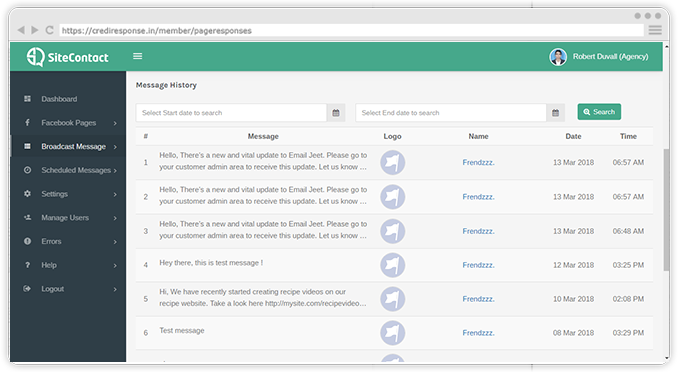The height and width of the screenshot is (372, 678).
Task: Click the Errors exclamation icon
Action: (x=27, y=241)
